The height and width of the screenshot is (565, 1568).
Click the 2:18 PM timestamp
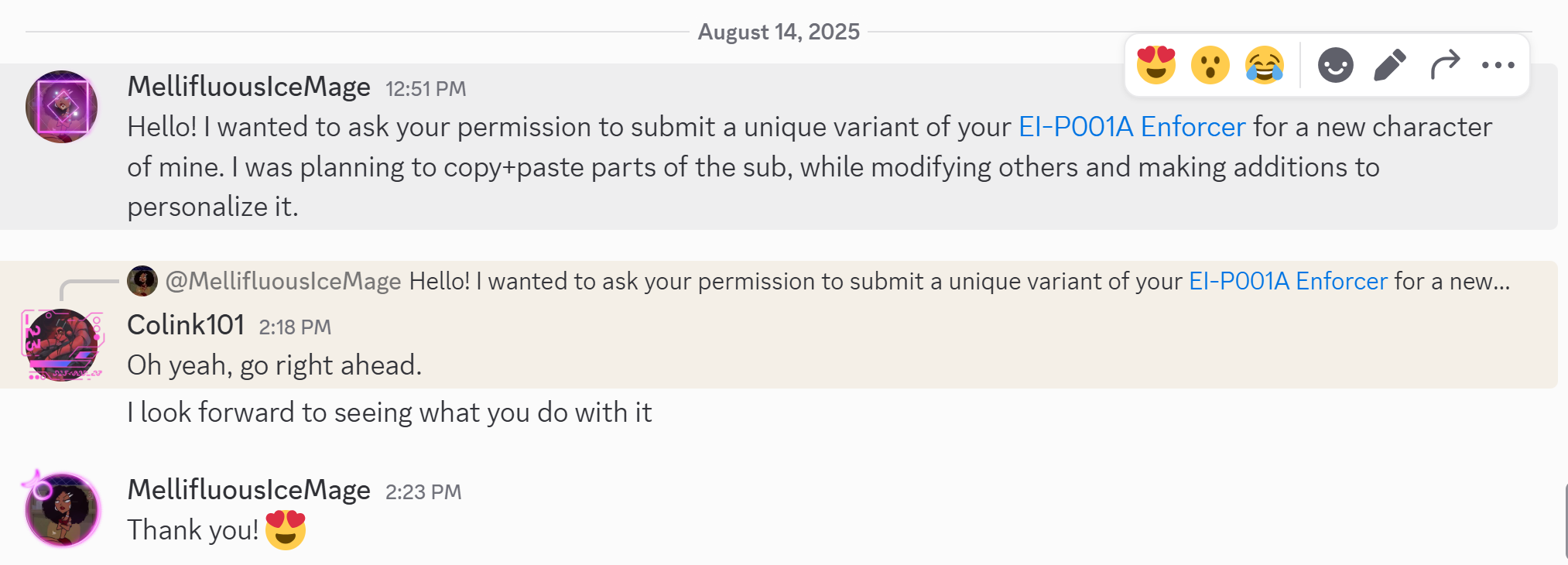295,327
